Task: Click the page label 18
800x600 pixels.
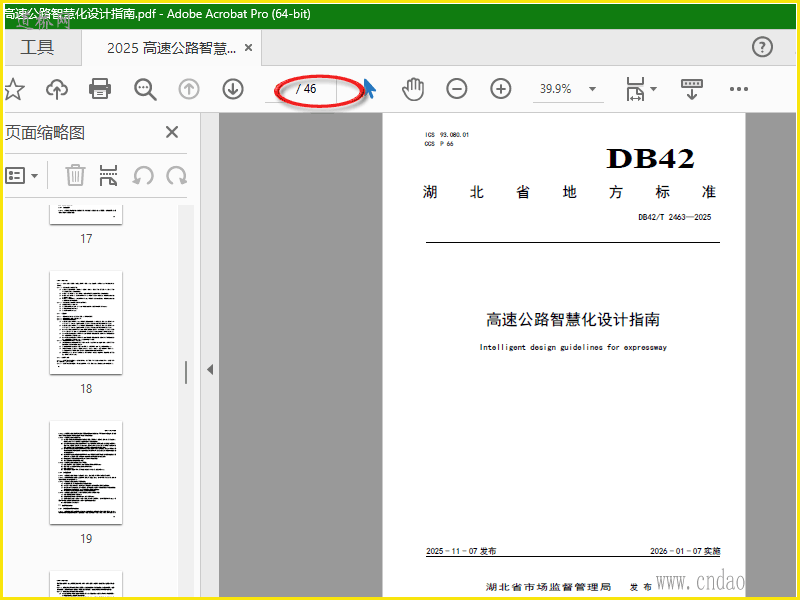Action: [86, 389]
